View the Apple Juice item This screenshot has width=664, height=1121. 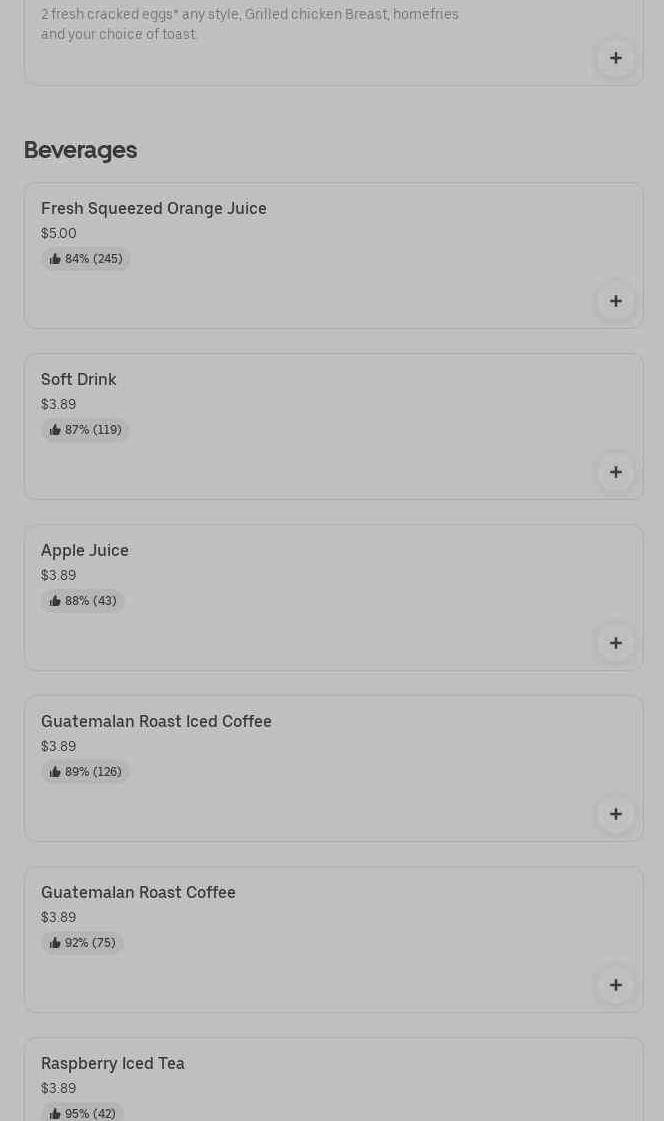click(84, 550)
